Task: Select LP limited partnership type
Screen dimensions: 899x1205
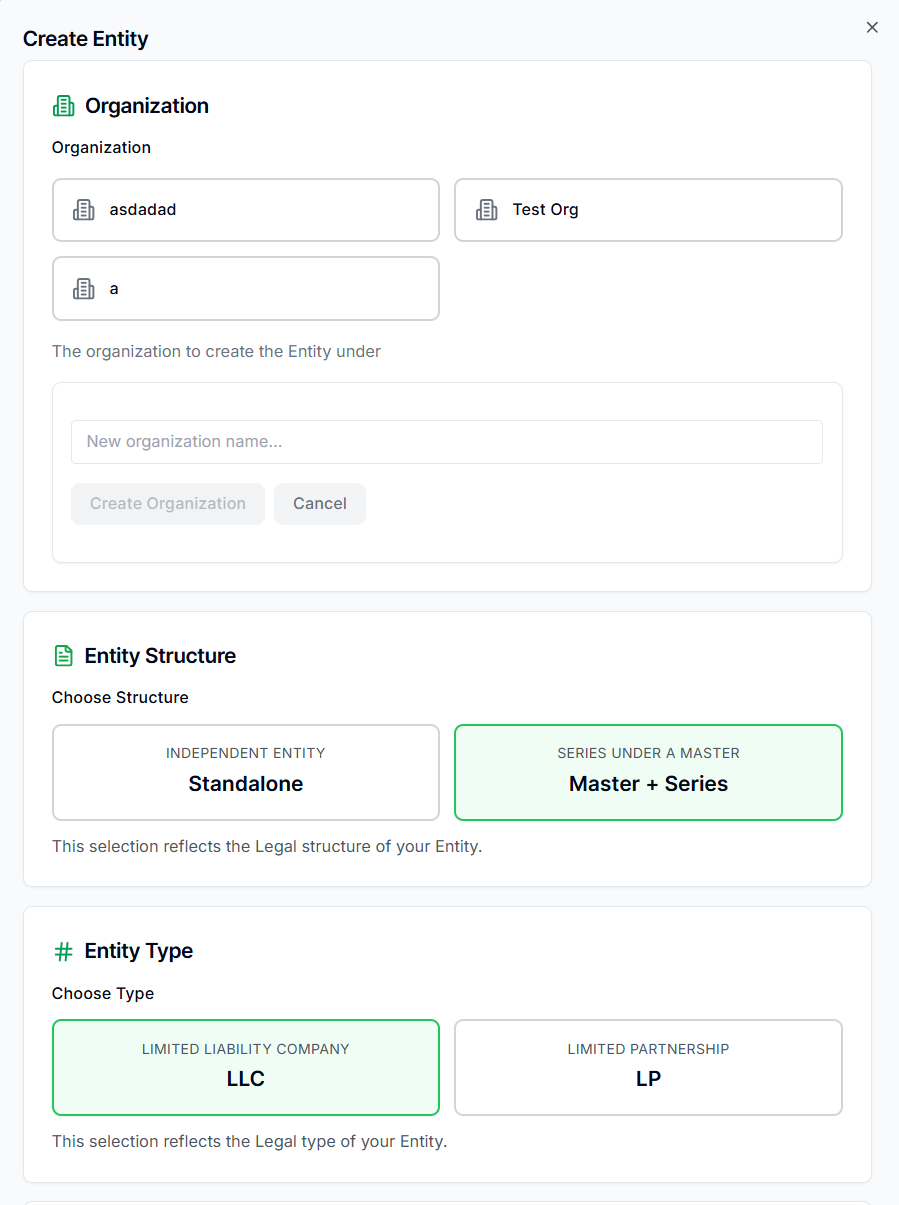Action: [648, 1067]
